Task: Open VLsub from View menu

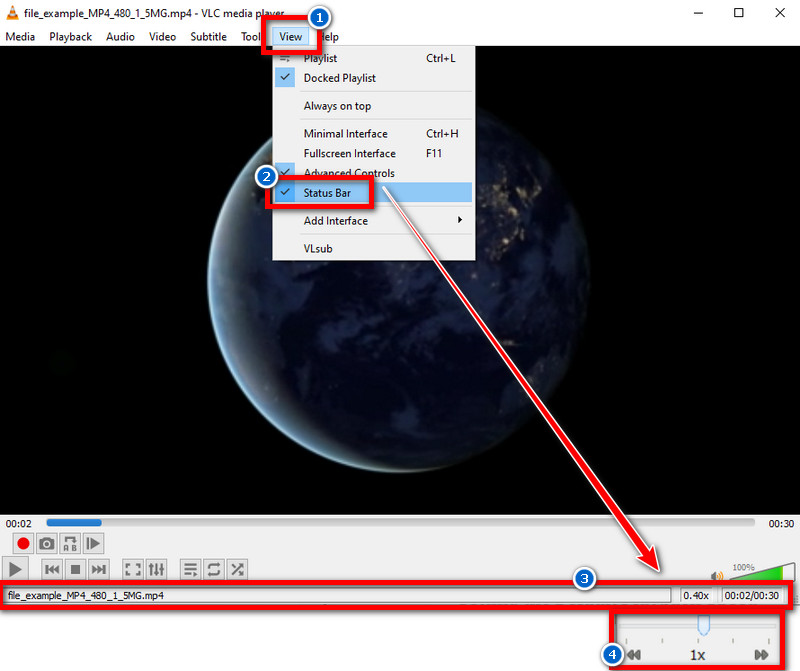Action: [x=374, y=248]
